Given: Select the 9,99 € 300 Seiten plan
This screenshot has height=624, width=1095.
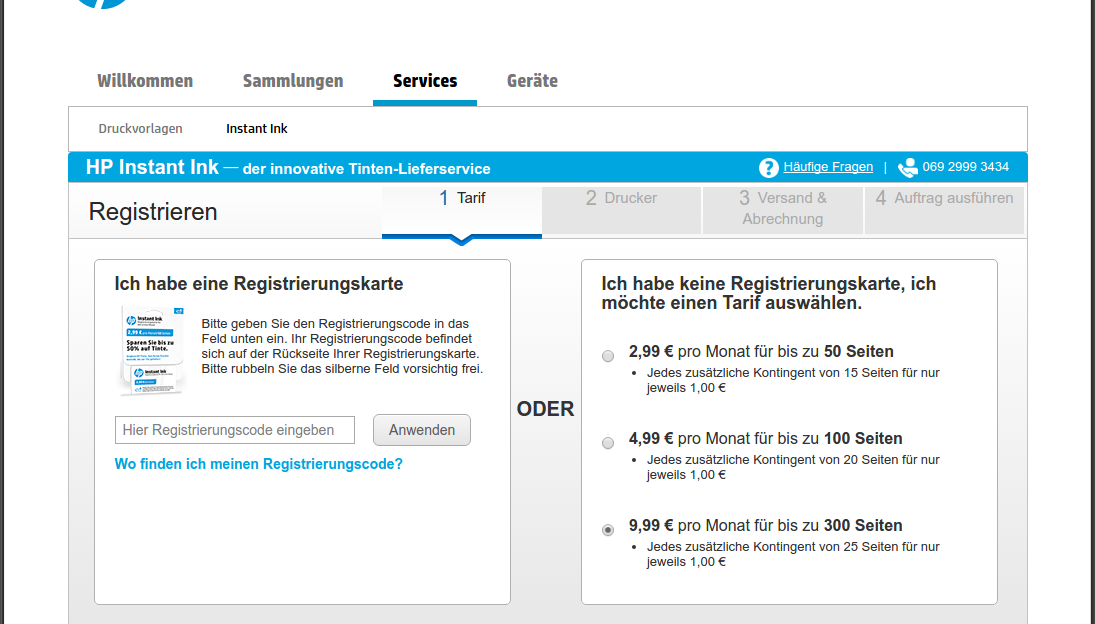Looking at the screenshot, I should click(x=608, y=530).
